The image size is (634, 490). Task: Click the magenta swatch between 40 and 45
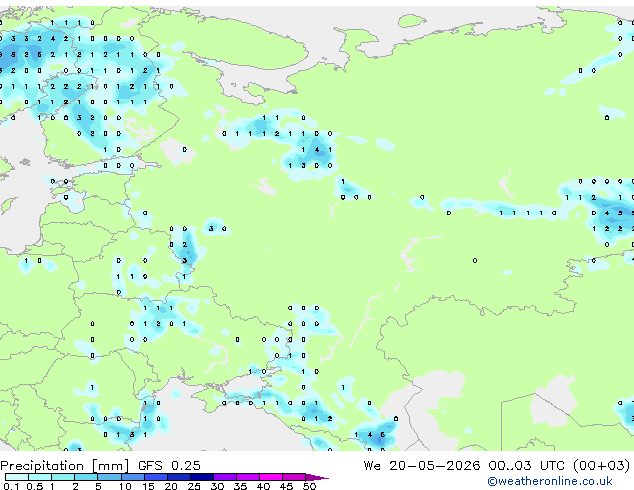pos(271,477)
